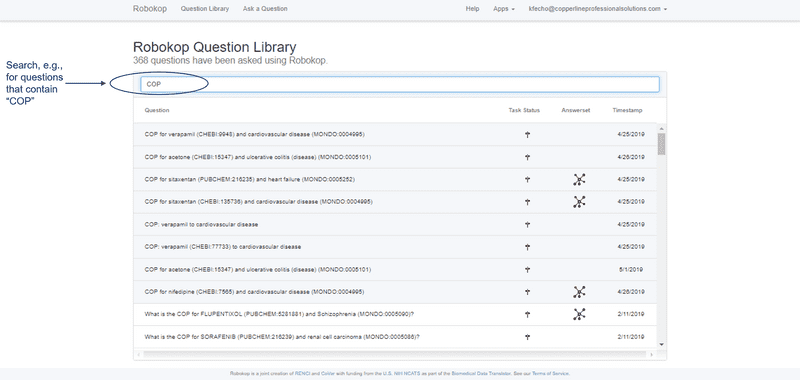Select 'COP: verapamil to cardiovascular disease' question
This screenshot has height=380, width=800.
coord(201,224)
